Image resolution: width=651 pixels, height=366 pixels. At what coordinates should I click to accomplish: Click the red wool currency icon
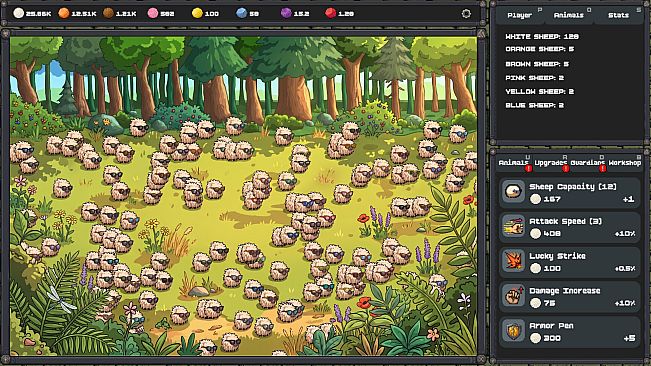330,13
